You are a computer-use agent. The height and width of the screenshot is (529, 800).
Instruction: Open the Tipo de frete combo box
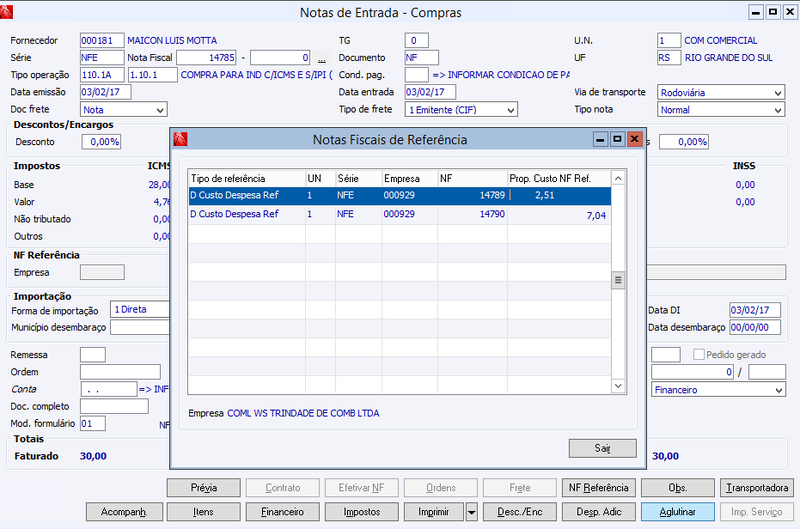[x=461, y=110]
